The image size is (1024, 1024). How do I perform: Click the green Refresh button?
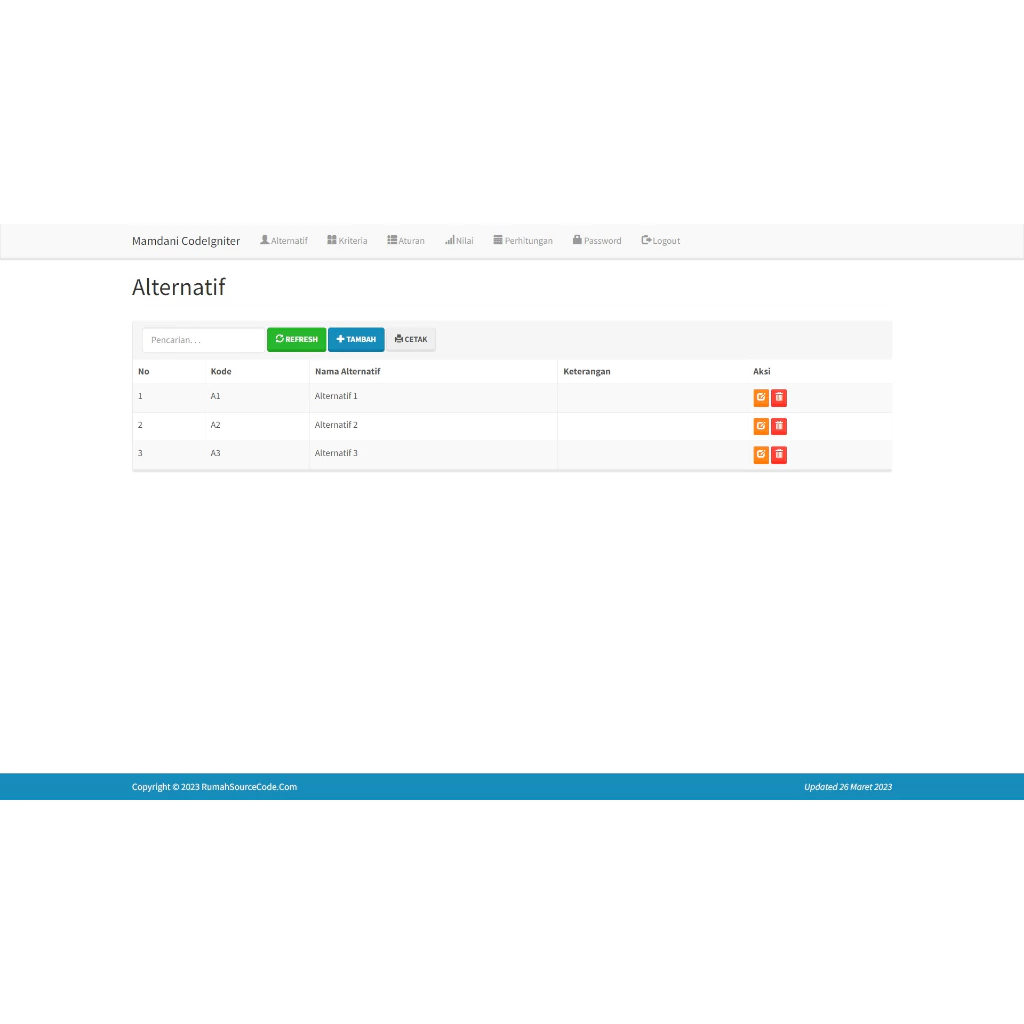[x=296, y=340]
